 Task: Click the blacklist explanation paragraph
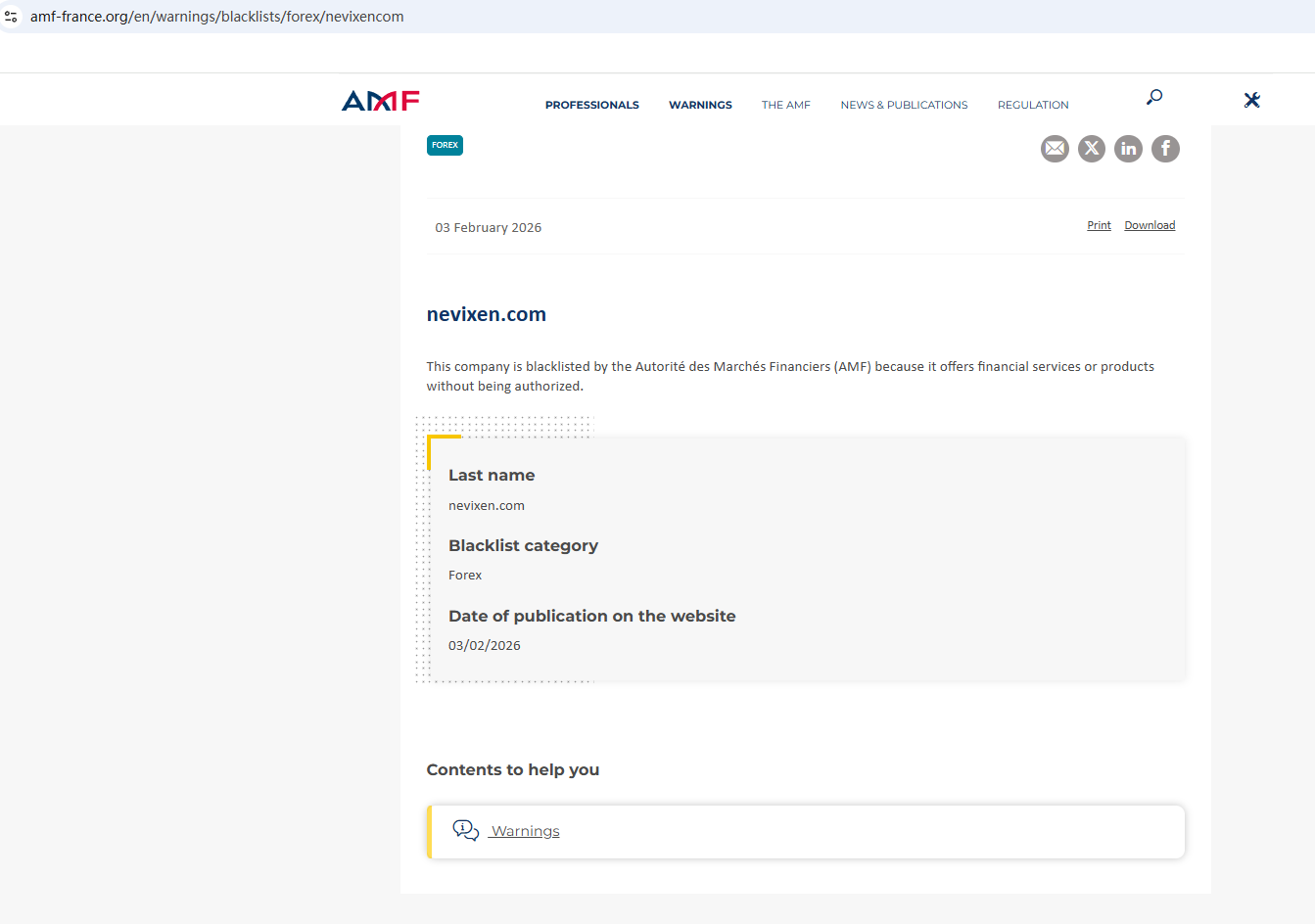pos(790,376)
